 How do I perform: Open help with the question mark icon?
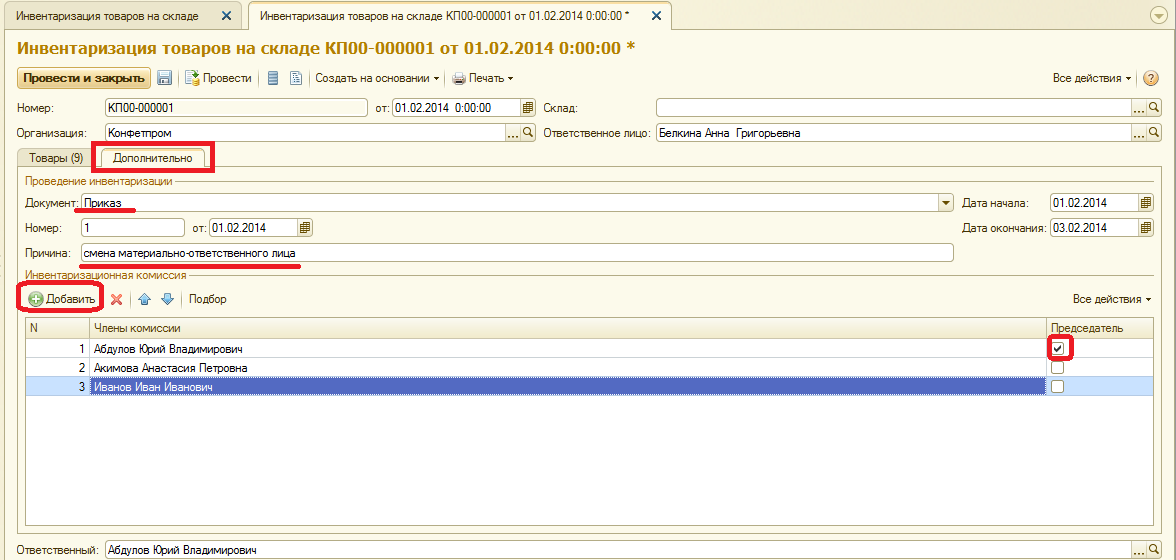click(x=1150, y=78)
